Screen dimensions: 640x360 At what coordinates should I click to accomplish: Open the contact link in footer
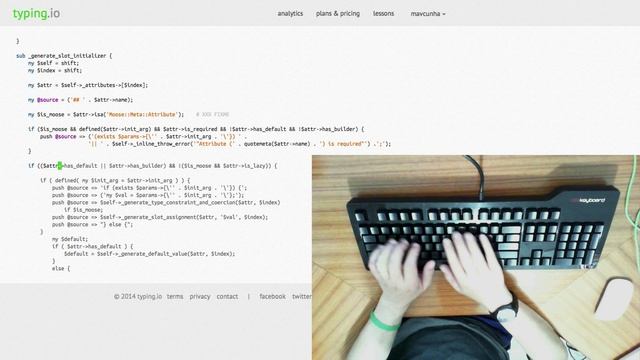[x=227, y=297]
